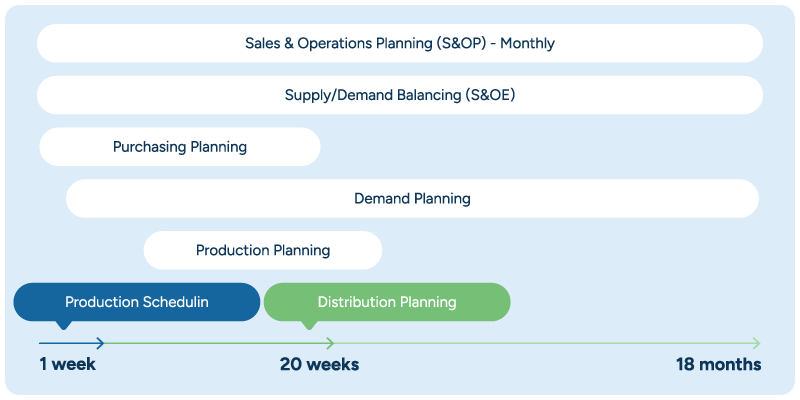Choose the Production Planning bar
Image resolution: width=800 pixels, height=400 pixels.
[263, 250]
